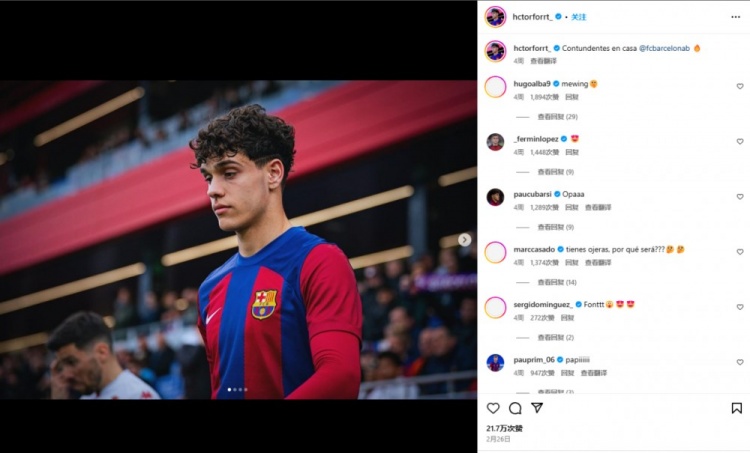
Task: Open the comment bubble icon
Action: point(515,408)
